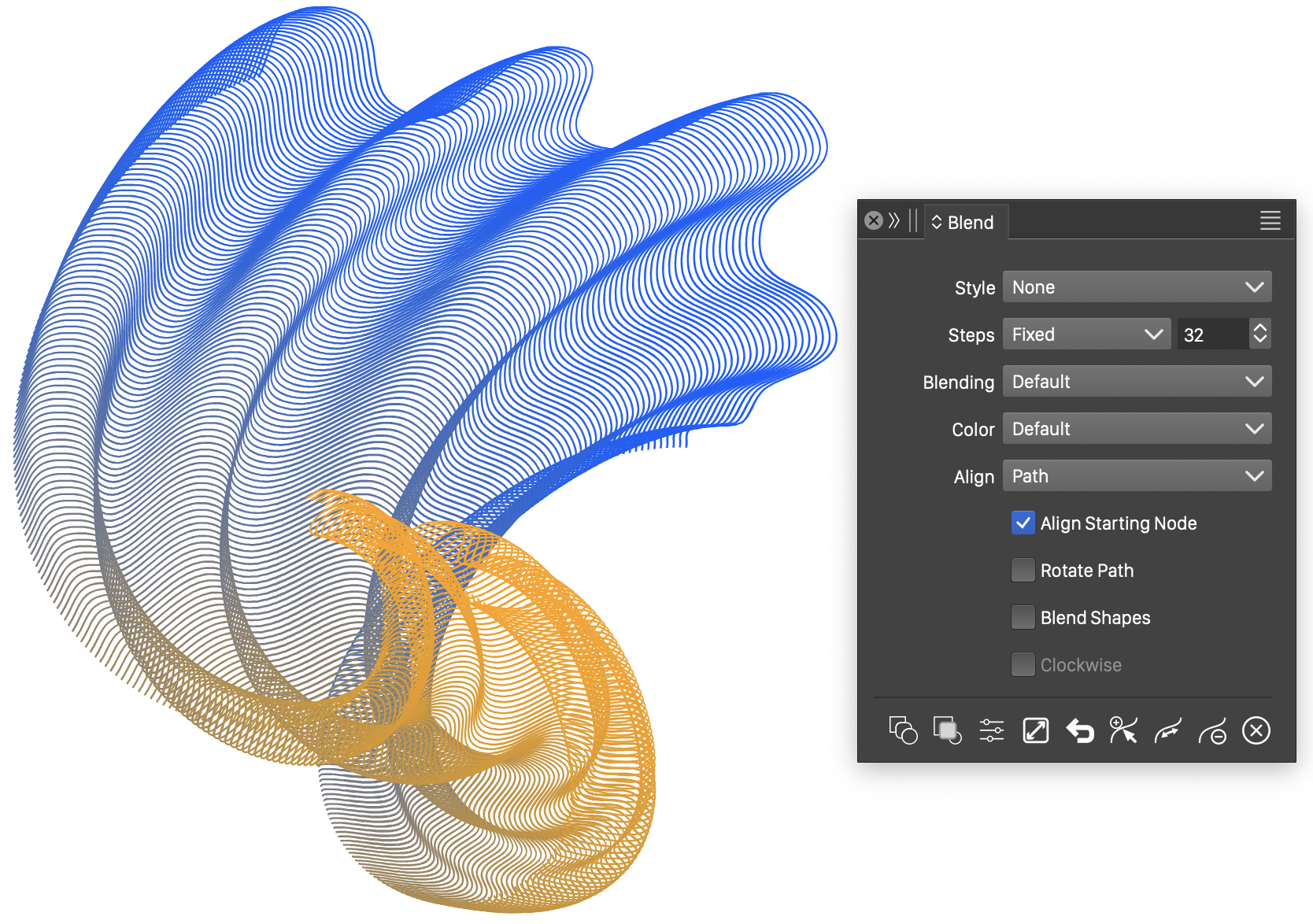Open the Blending dropdown

tap(1137, 382)
